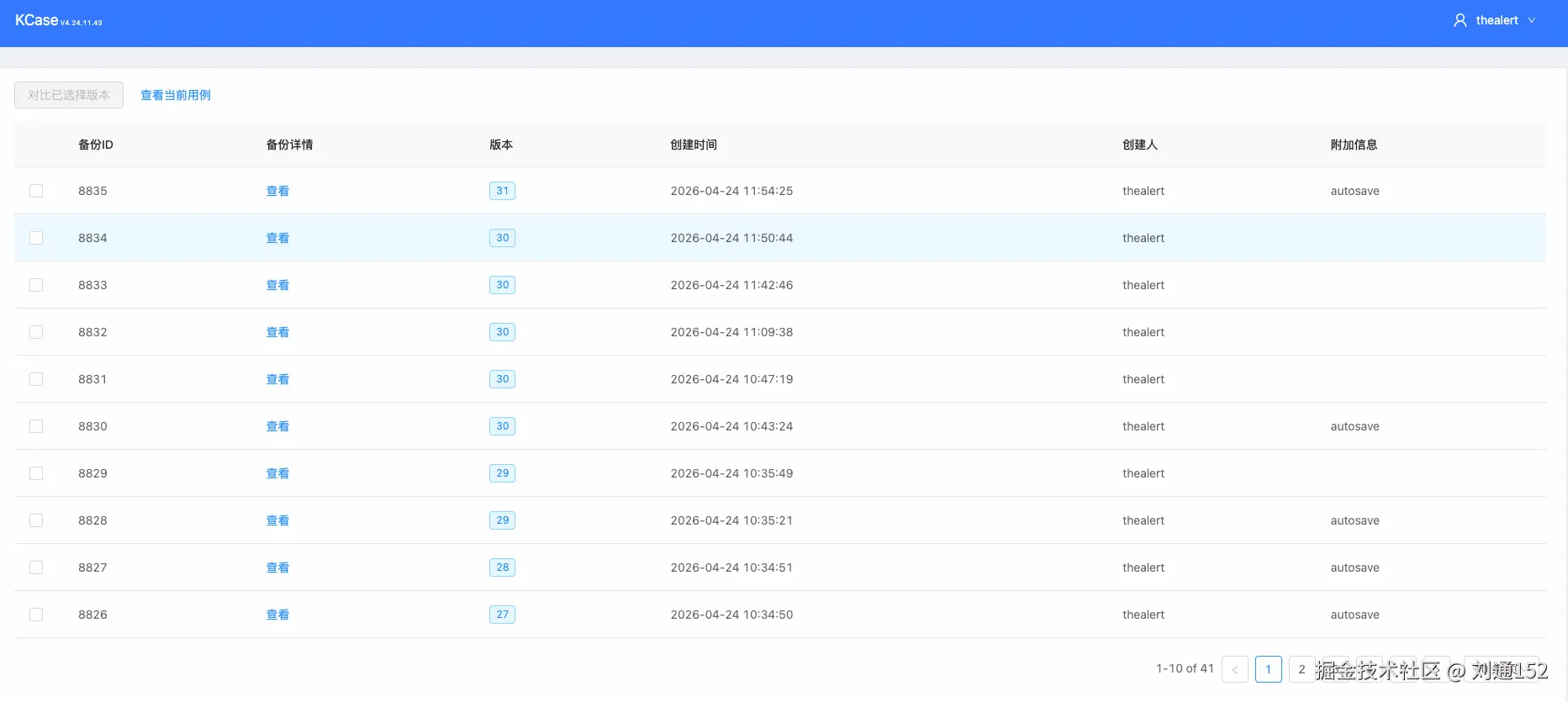Select timestamp 2026-04-24 11:09:38
This screenshot has width=1568, height=702.
(x=731, y=332)
